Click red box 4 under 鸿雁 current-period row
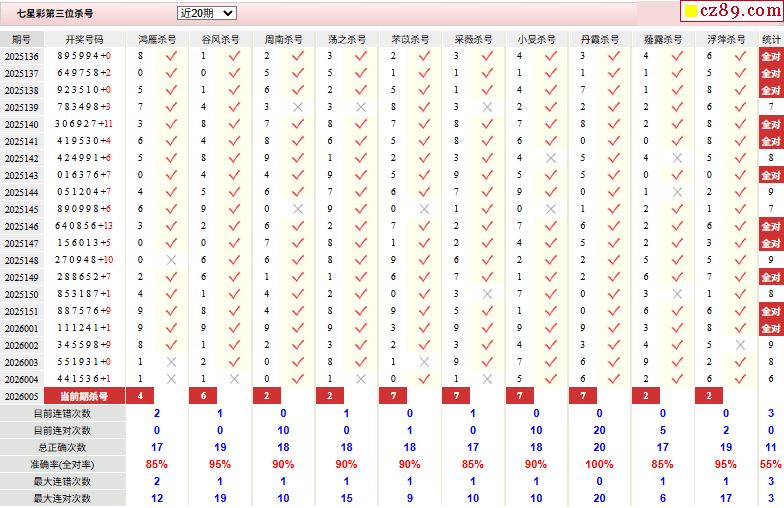Viewport: 784px width, 508px height. [x=140, y=396]
